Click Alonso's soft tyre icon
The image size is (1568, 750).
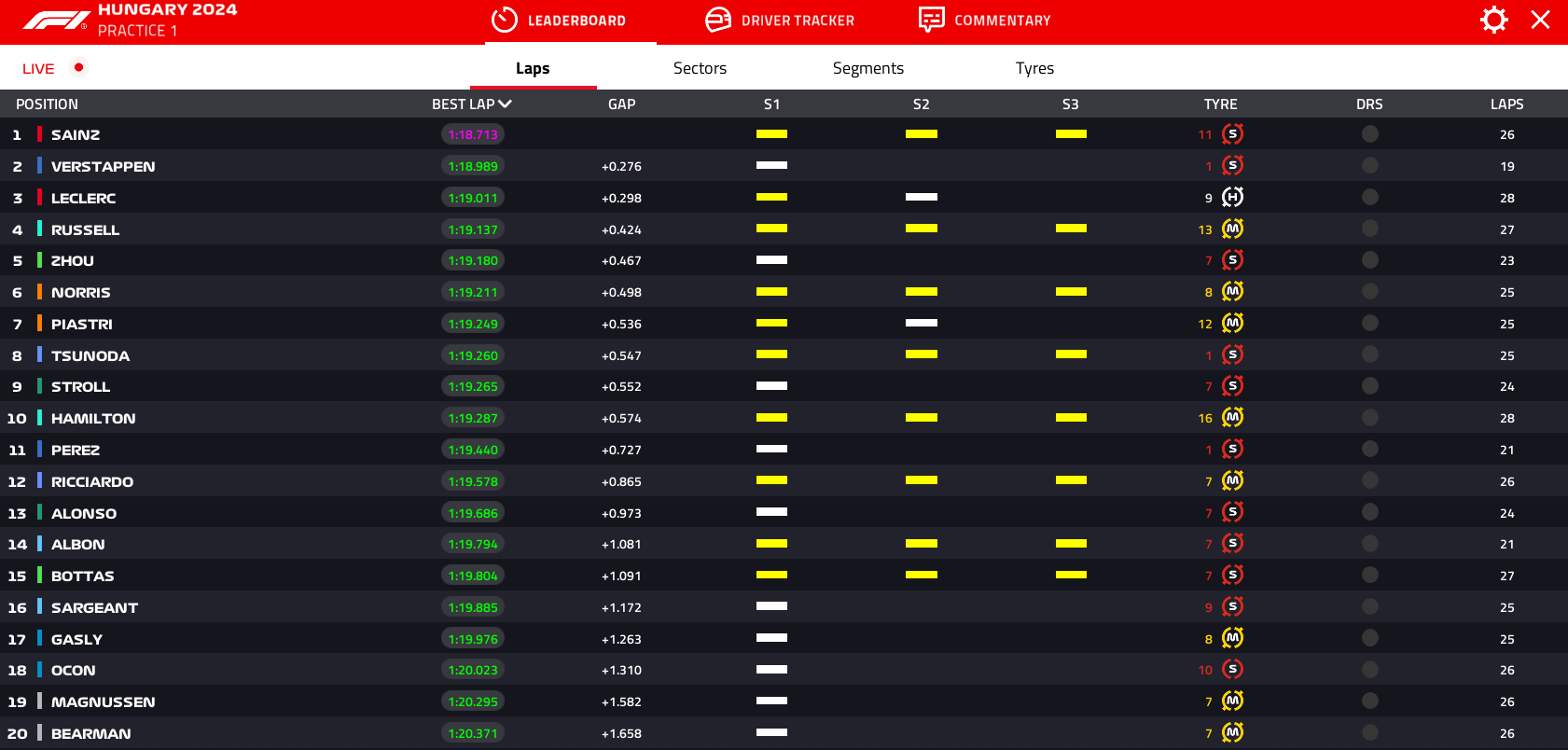pyautogui.click(x=1232, y=512)
